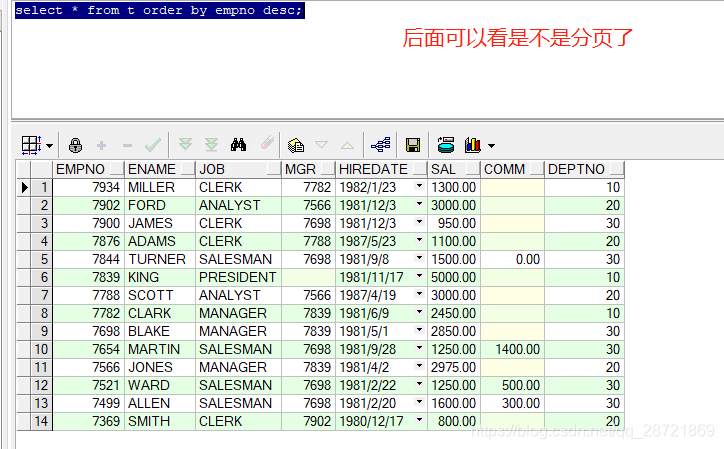Image resolution: width=724 pixels, height=449 pixels.
Task: Open date dropdown for 1980/12/17
Action: [419, 420]
